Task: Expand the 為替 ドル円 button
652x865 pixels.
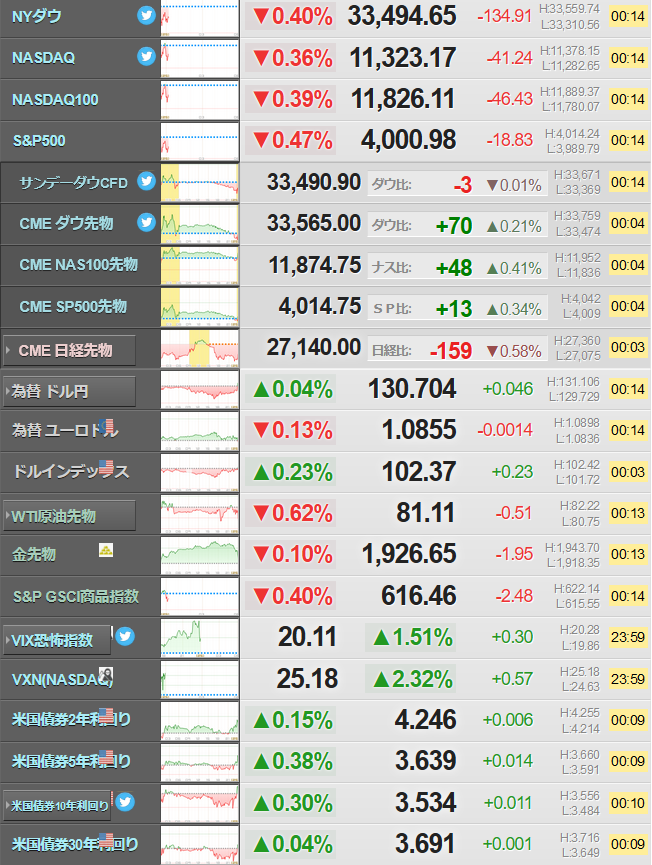Action: click(69, 392)
